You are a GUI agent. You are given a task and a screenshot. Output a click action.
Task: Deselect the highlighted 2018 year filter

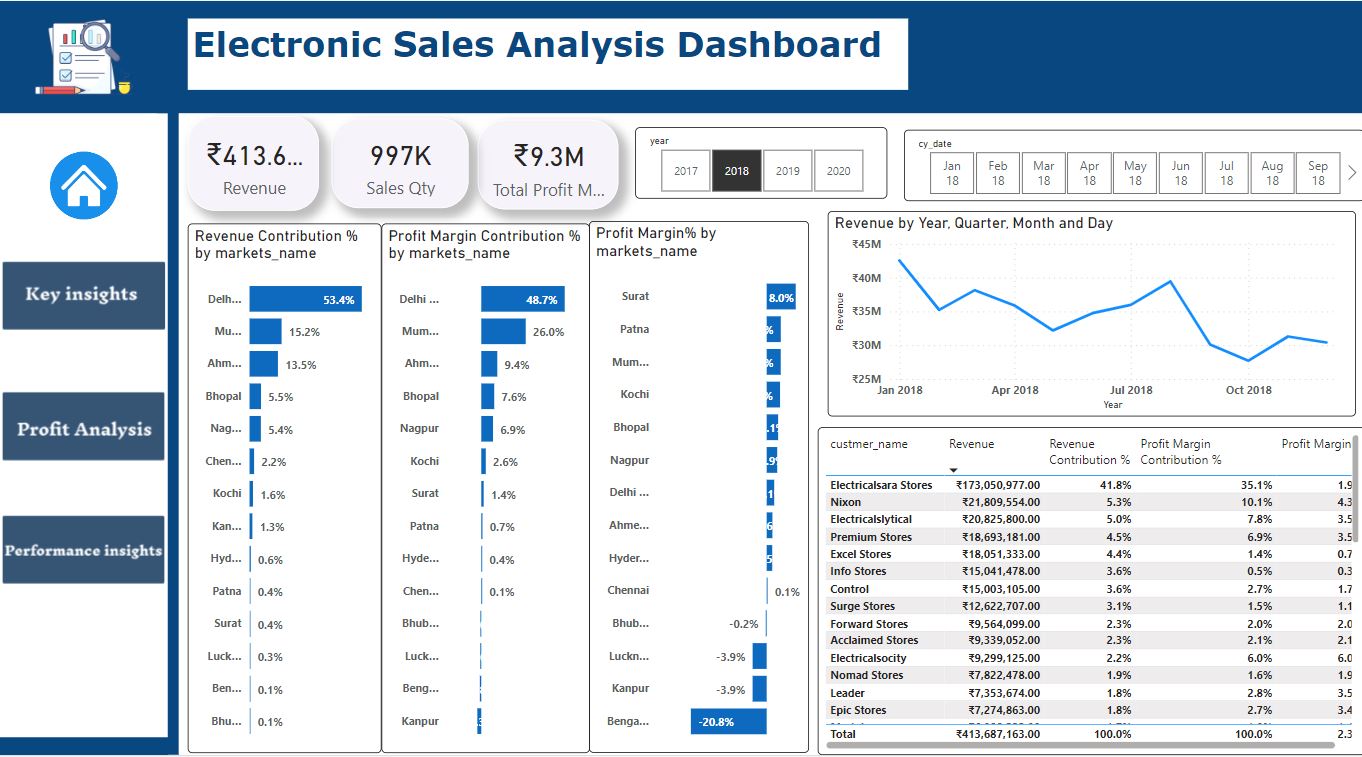pos(736,171)
